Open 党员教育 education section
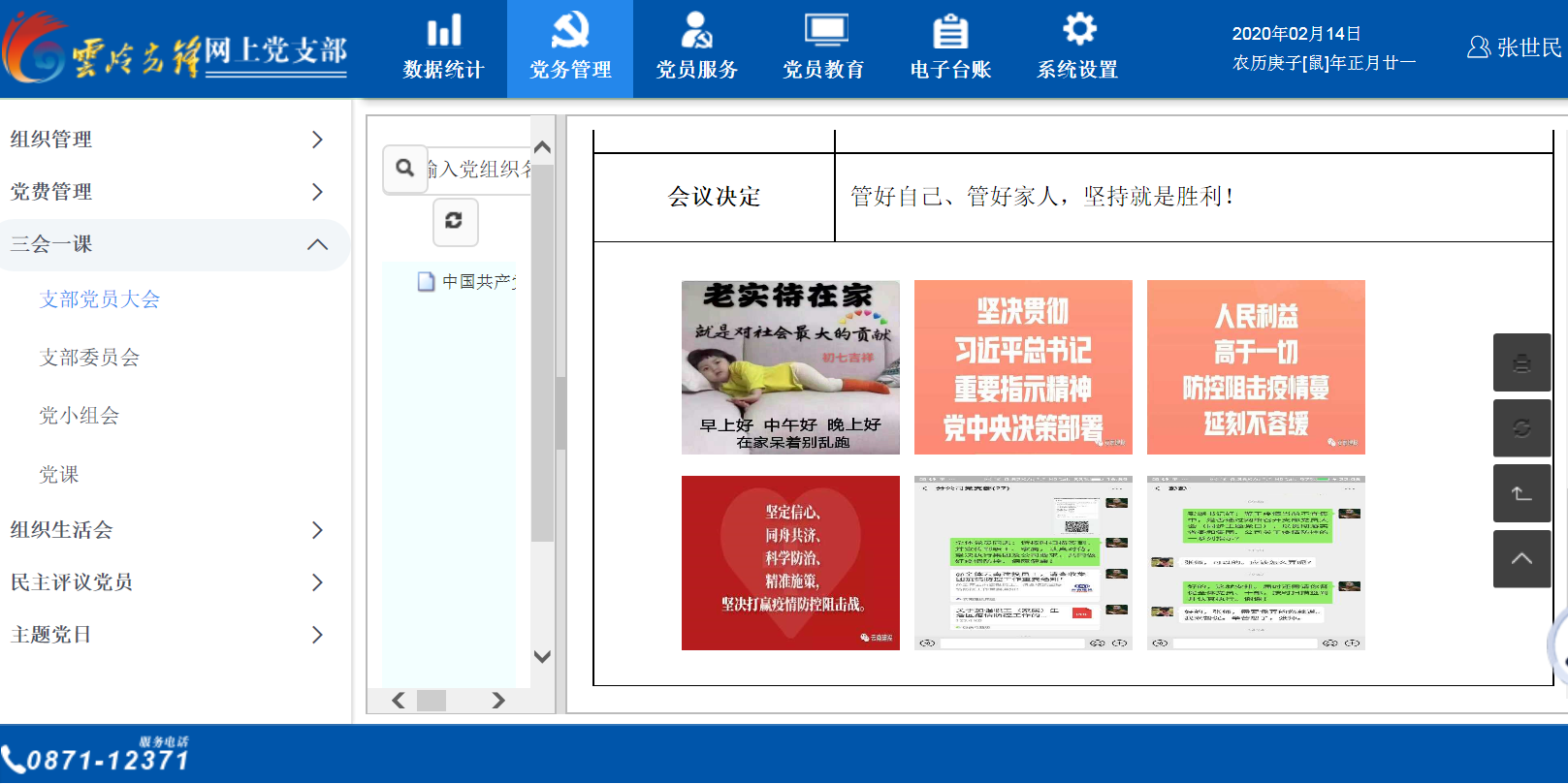Image resolution: width=1568 pixels, height=784 pixels. coord(823,48)
